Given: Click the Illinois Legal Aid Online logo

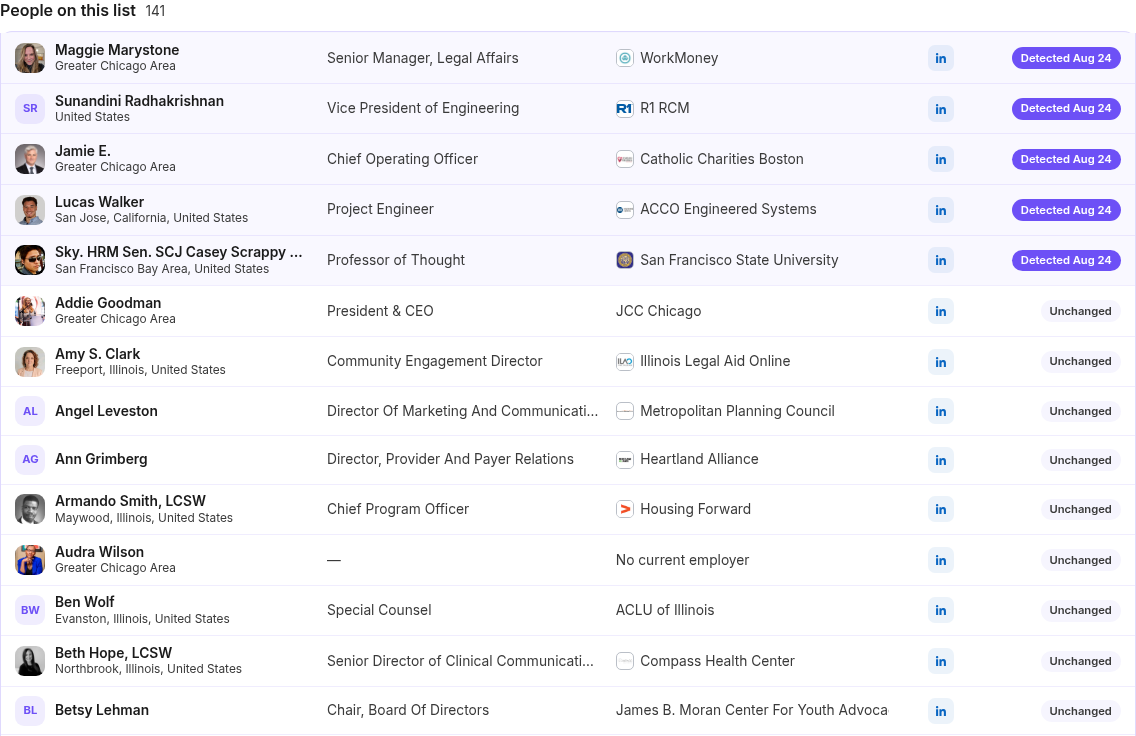Looking at the screenshot, I should 625,361.
